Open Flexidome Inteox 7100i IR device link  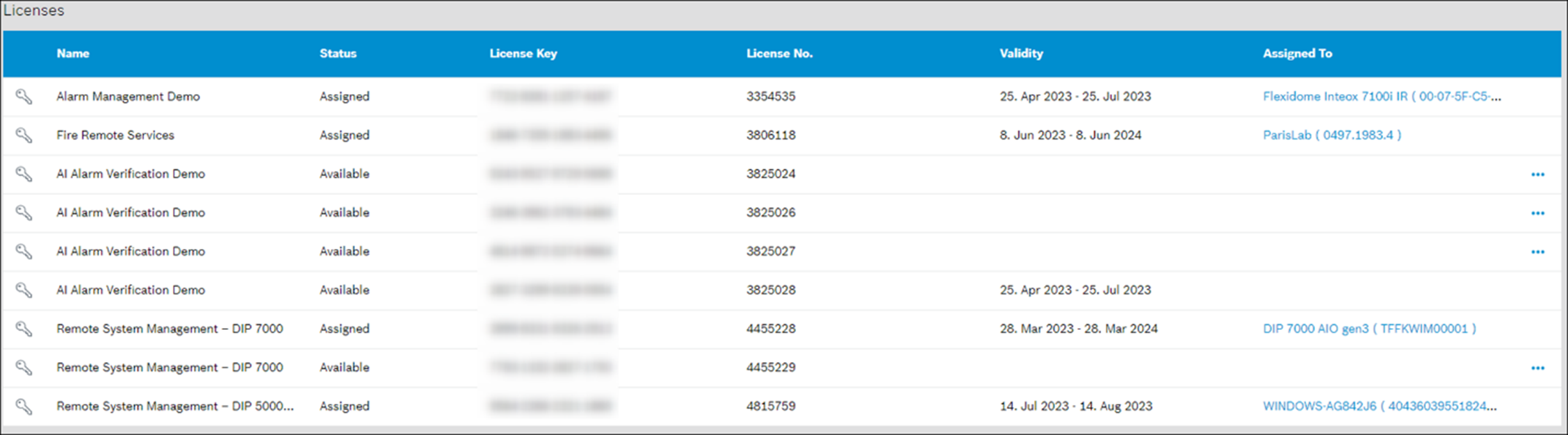click(1381, 97)
